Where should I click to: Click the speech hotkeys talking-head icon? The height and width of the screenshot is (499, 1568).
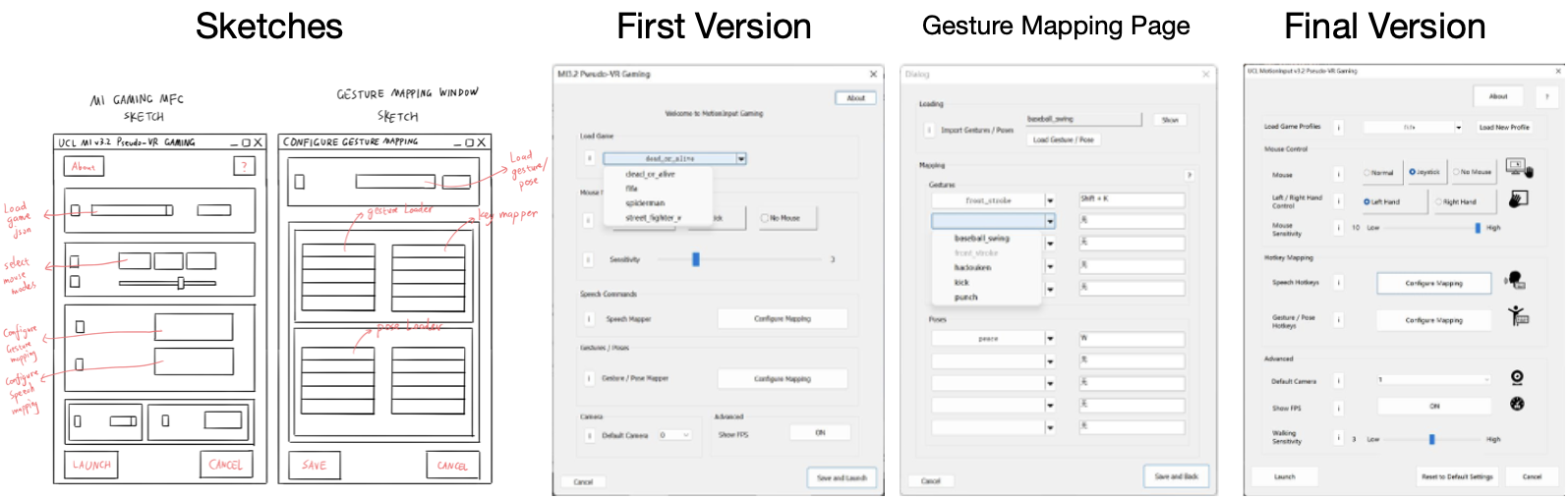click(1516, 281)
